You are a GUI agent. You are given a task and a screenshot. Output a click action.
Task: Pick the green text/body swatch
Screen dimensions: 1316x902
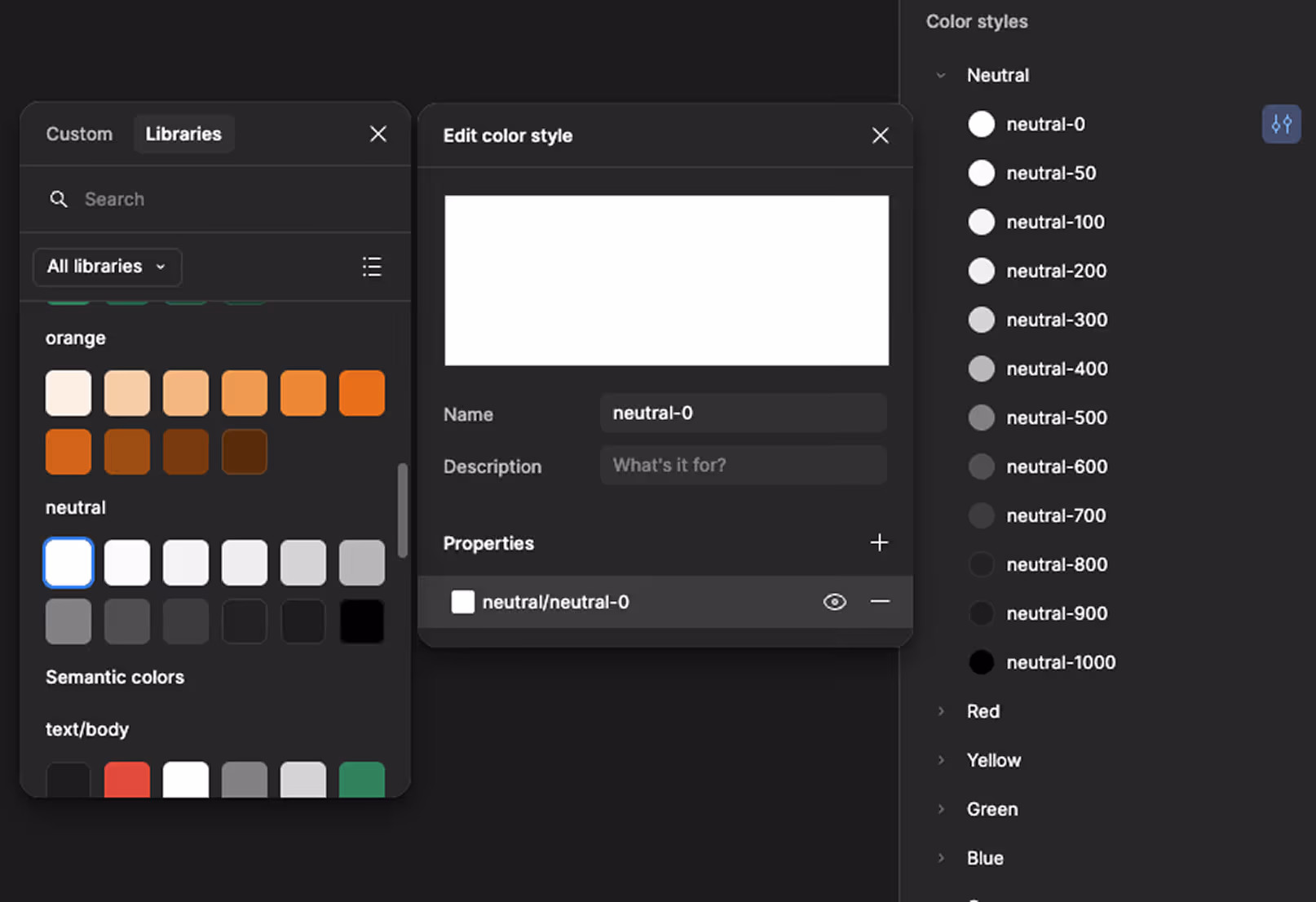(x=362, y=780)
